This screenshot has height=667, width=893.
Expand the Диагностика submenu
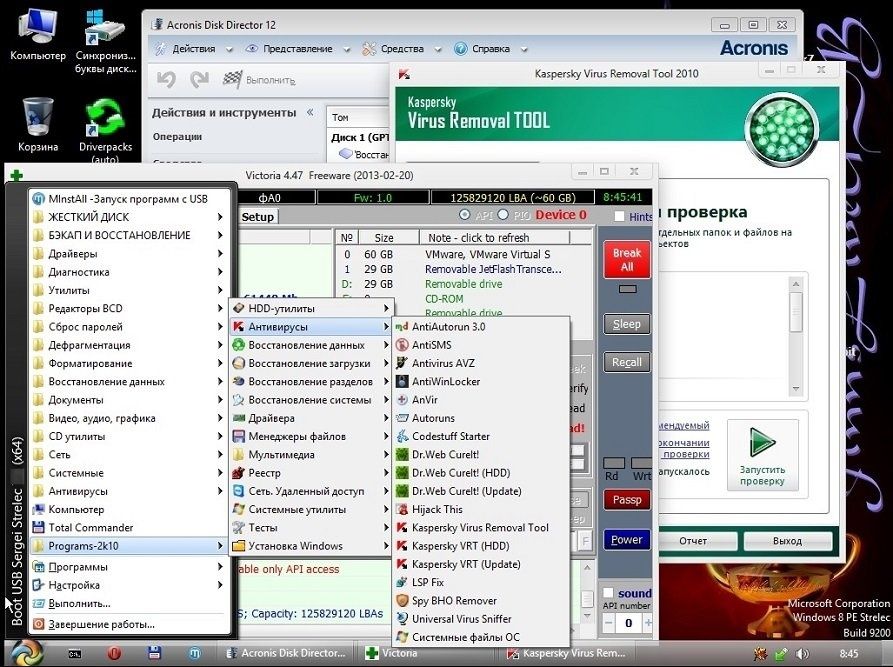[x=129, y=272]
